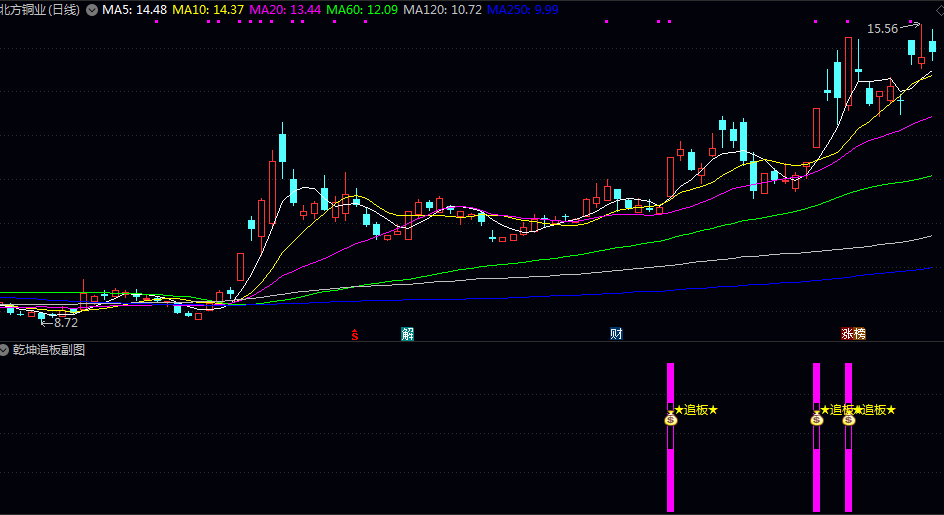Select the MA10 moving average label
This screenshot has width=944, height=515.
[208, 10]
